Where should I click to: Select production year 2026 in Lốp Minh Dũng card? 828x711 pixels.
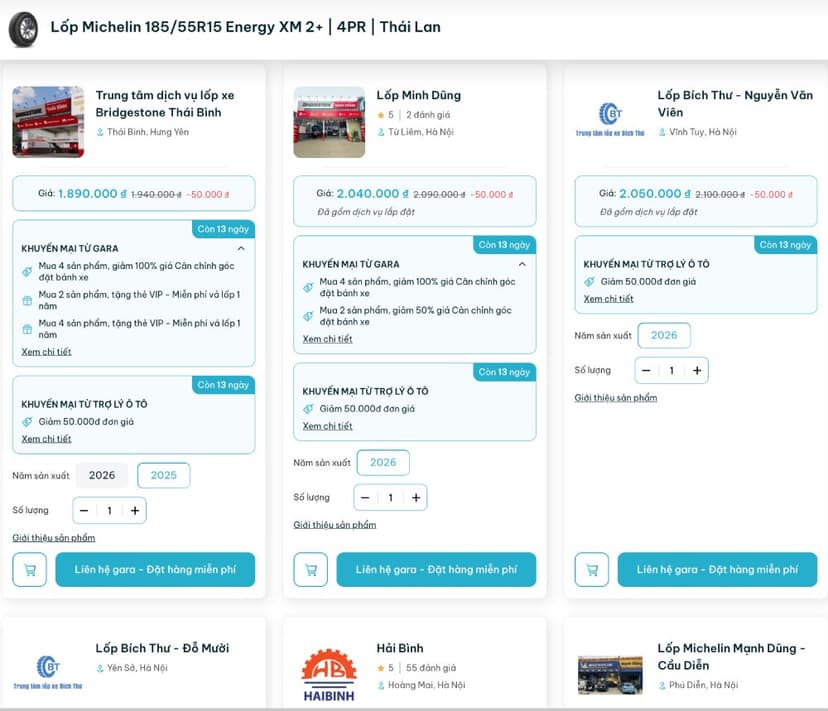click(x=383, y=462)
